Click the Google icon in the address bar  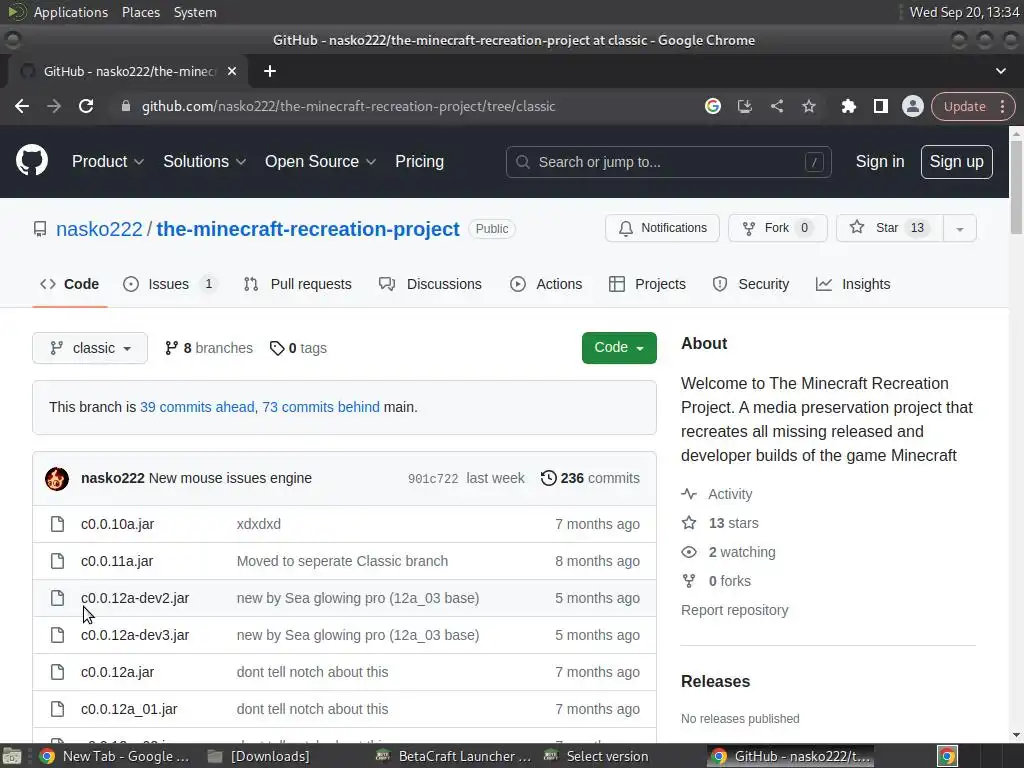point(712,106)
